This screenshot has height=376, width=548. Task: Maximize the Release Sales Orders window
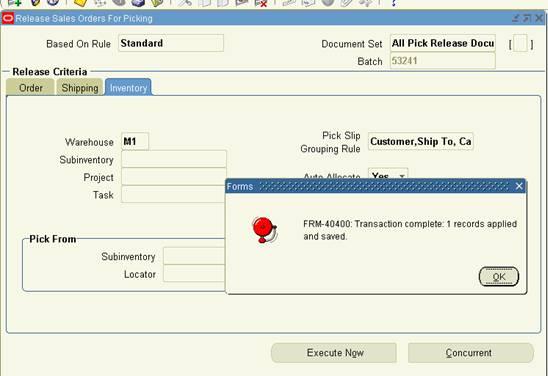(527, 18)
